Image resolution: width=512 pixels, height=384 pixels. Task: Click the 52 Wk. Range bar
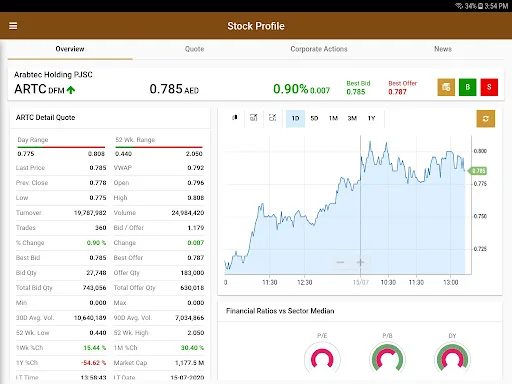pyautogui.click(x=159, y=147)
